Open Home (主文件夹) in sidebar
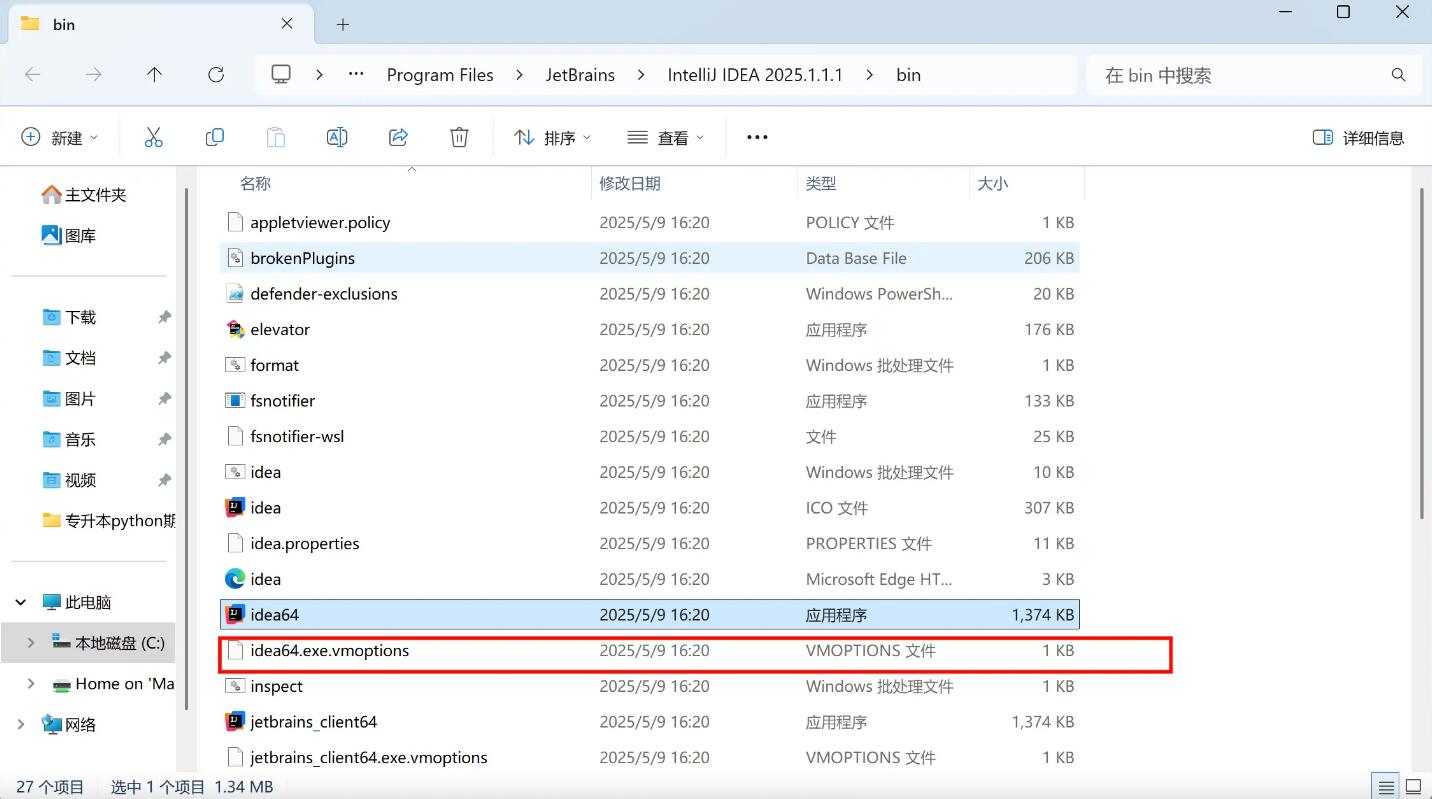Viewport: 1432px width, 799px height. (x=85, y=195)
